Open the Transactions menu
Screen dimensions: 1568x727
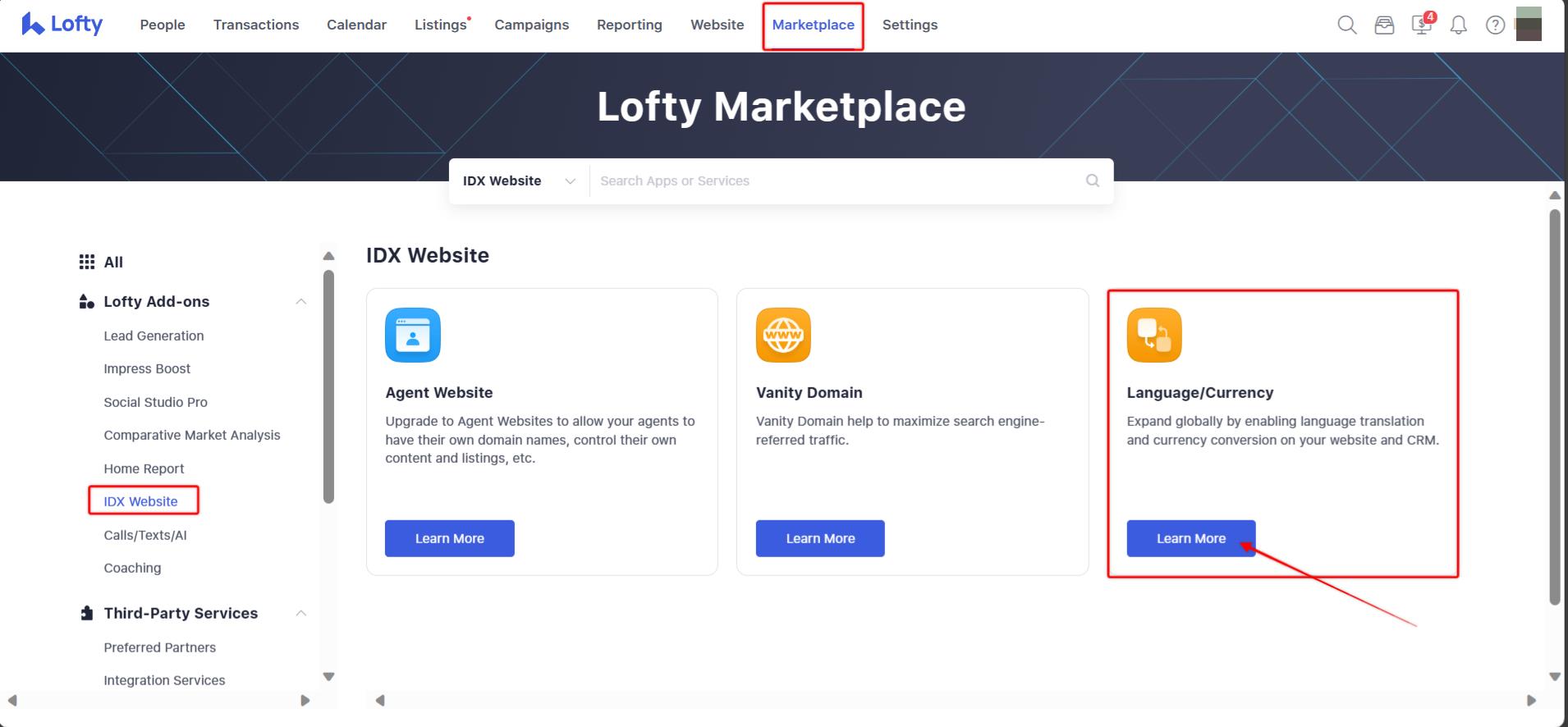(x=256, y=25)
